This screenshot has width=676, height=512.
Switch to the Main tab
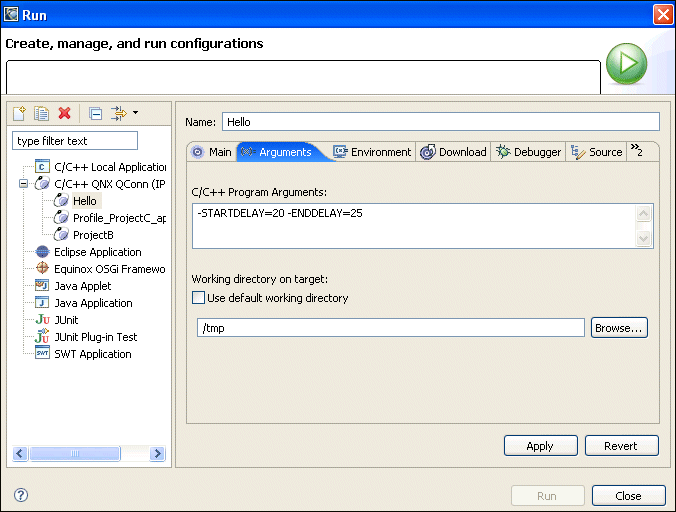(x=211, y=152)
